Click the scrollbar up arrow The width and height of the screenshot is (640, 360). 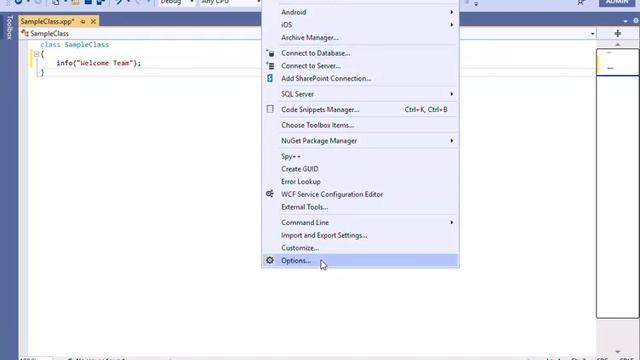click(x=618, y=44)
